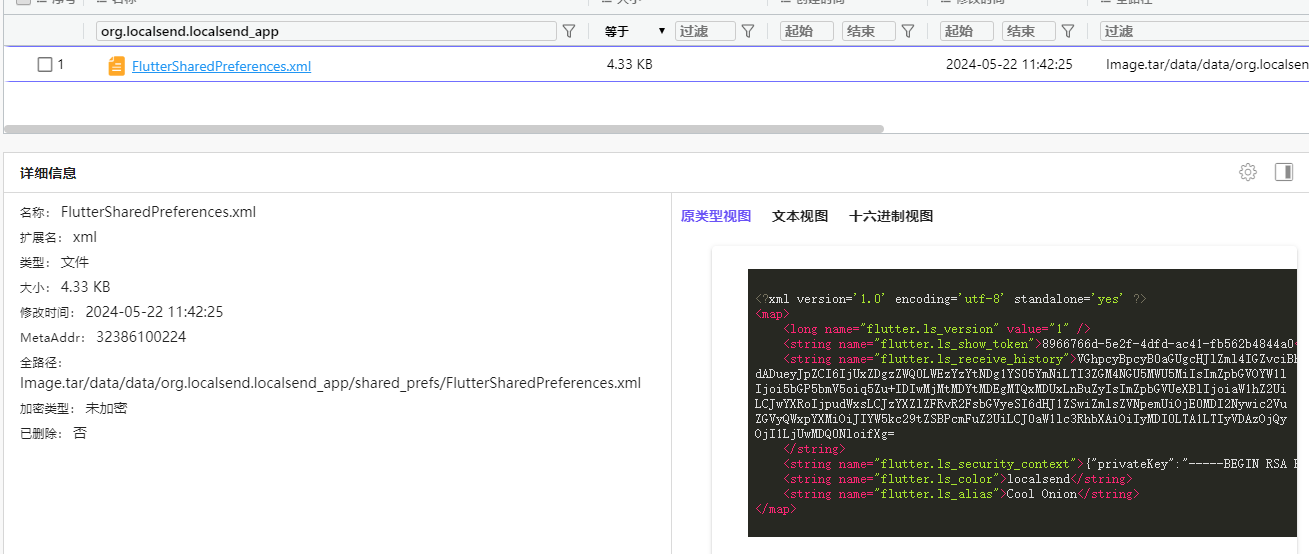Click the flutter.ls_show_token line
Image resolution: width=1309 pixels, height=554 pixels.
point(1040,344)
